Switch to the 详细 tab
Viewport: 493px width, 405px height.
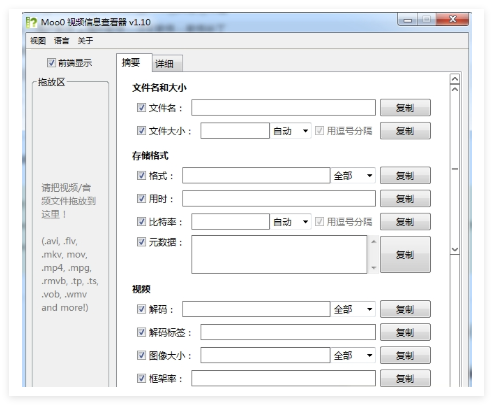point(167,63)
